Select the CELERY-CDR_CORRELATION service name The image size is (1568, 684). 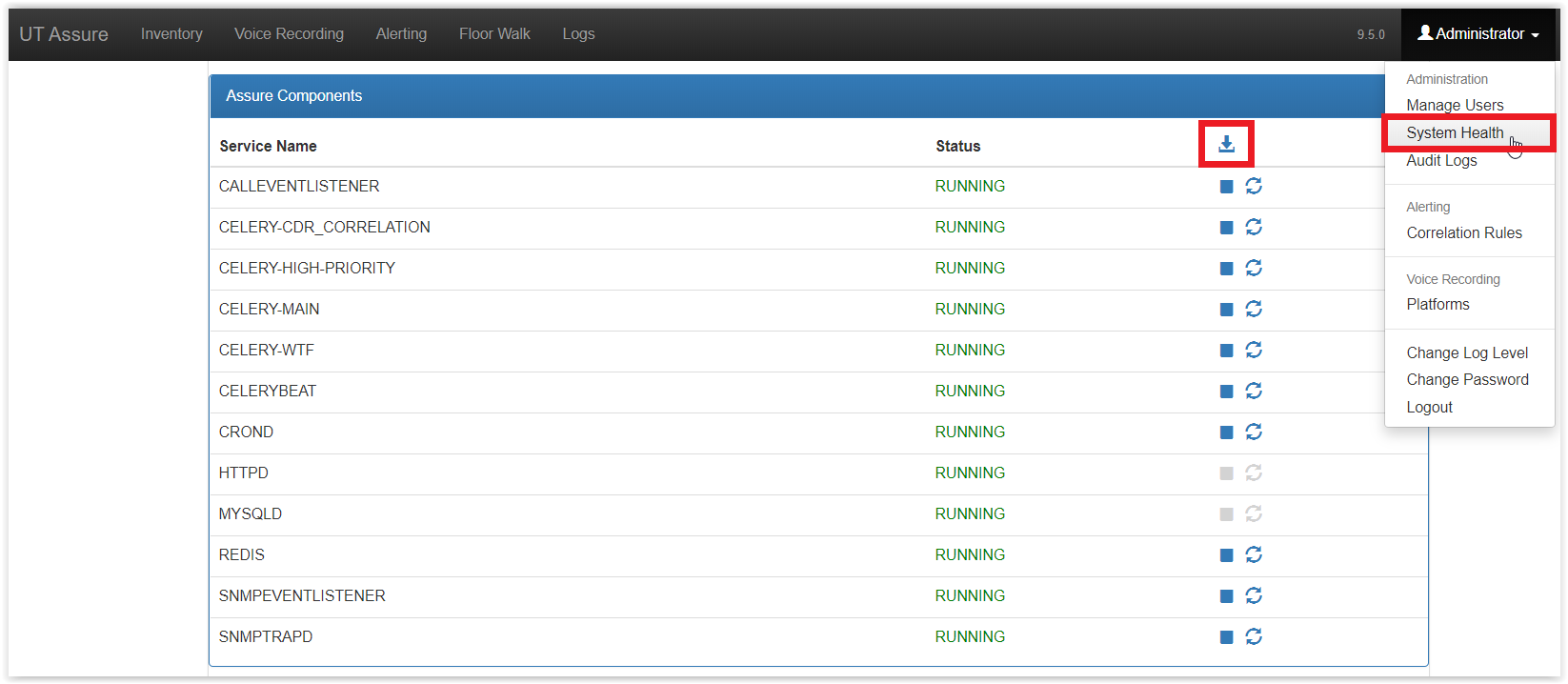coord(324,227)
